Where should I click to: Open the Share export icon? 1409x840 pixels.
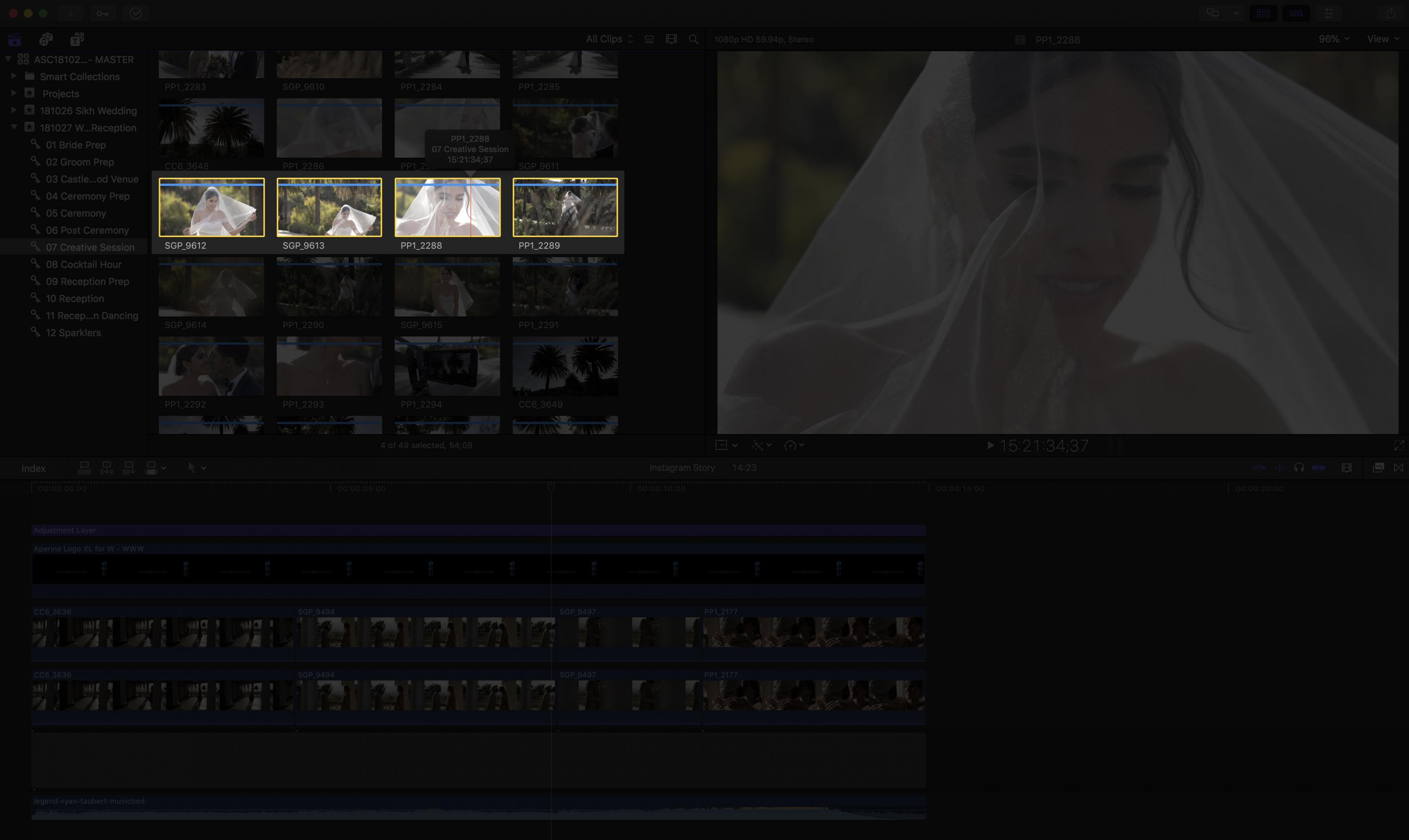pos(1391,13)
